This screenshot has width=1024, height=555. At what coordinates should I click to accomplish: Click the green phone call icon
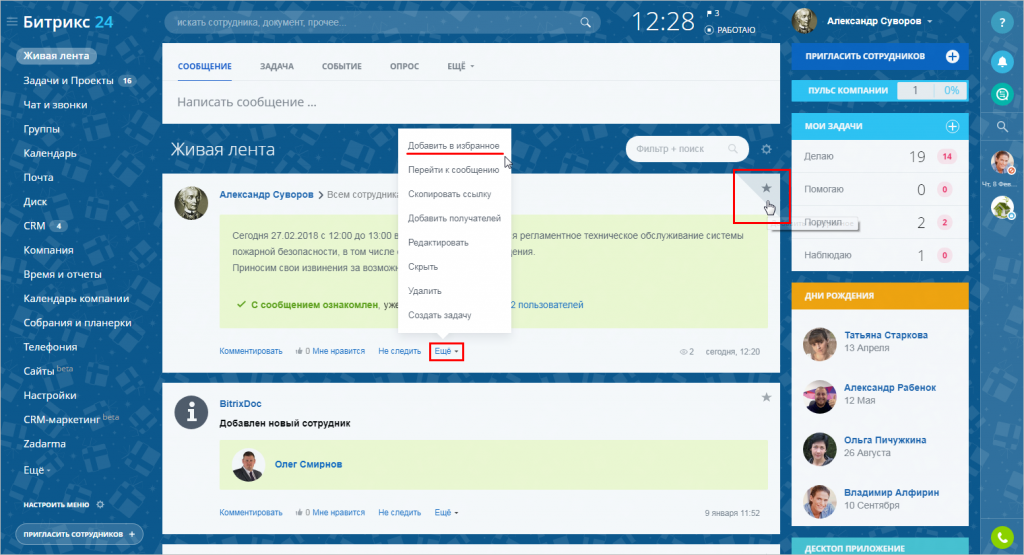pyautogui.click(x=1002, y=537)
